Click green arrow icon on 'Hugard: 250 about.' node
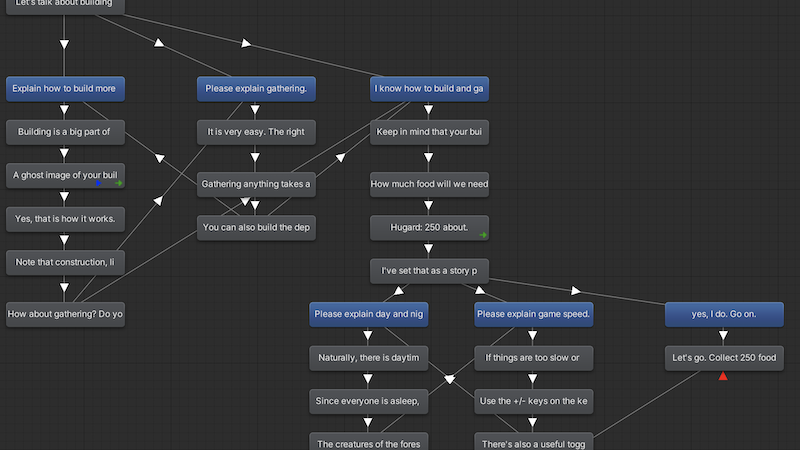 (484, 235)
